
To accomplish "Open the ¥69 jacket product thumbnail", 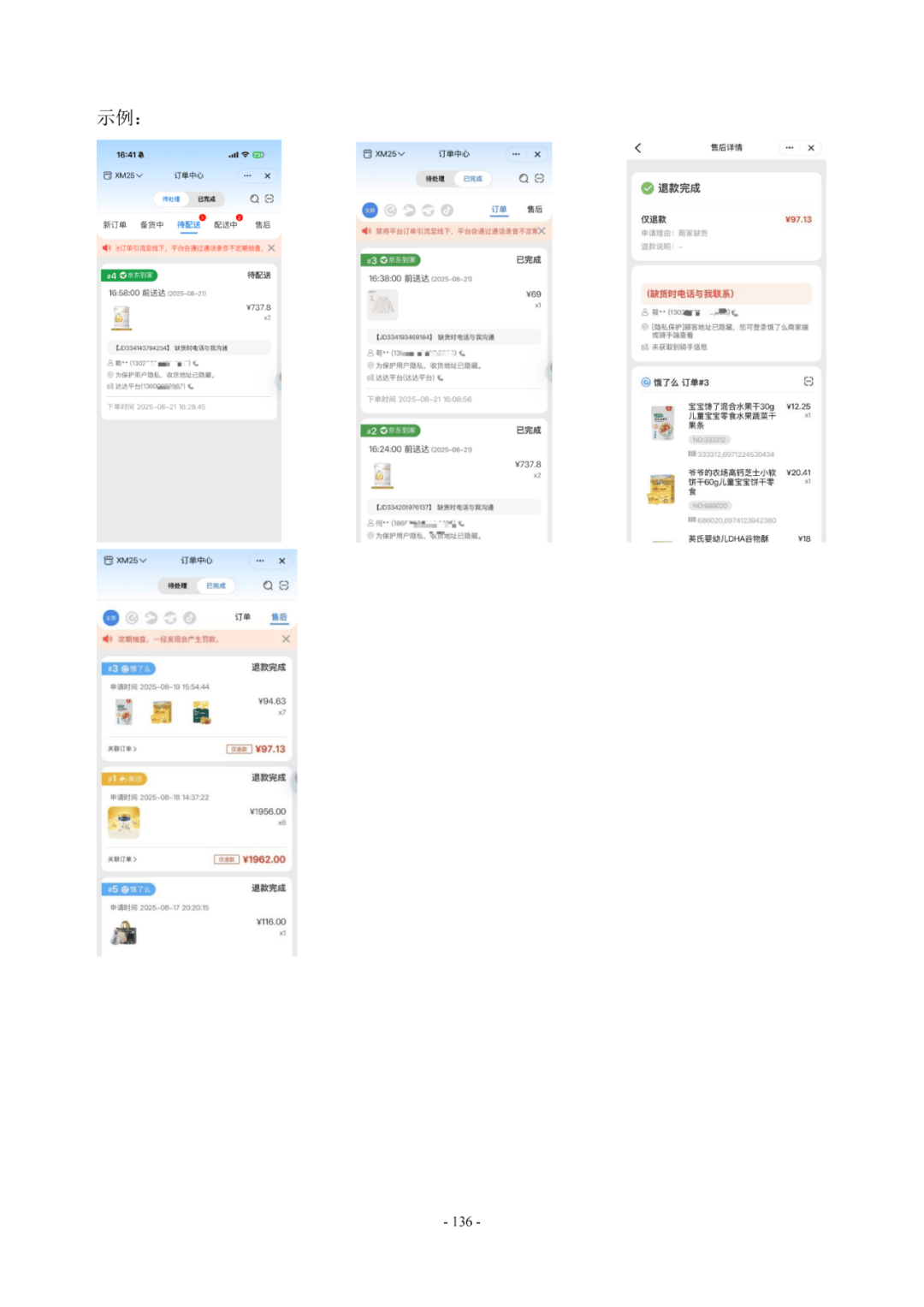I will tap(382, 304).
